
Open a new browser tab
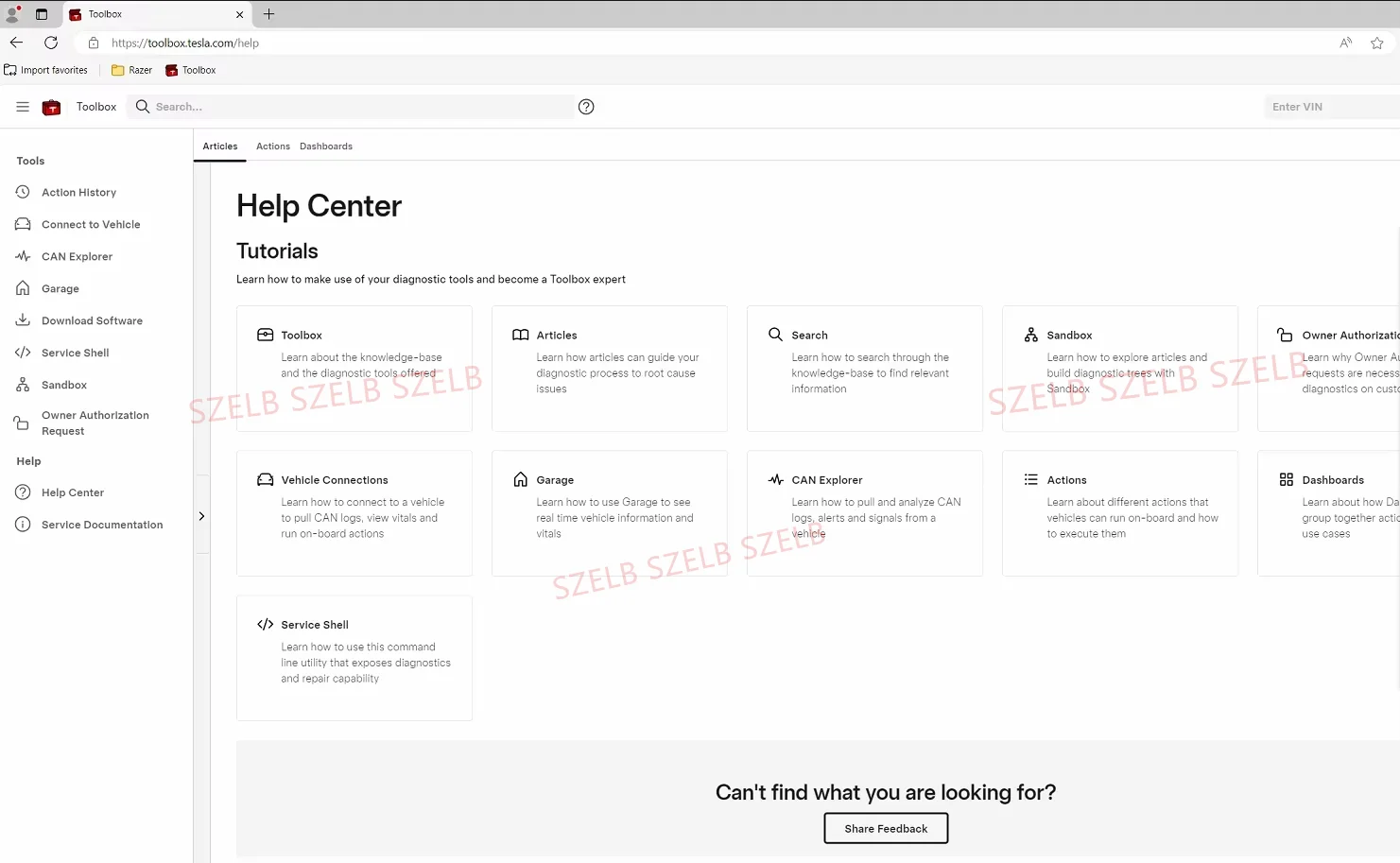[268, 14]
